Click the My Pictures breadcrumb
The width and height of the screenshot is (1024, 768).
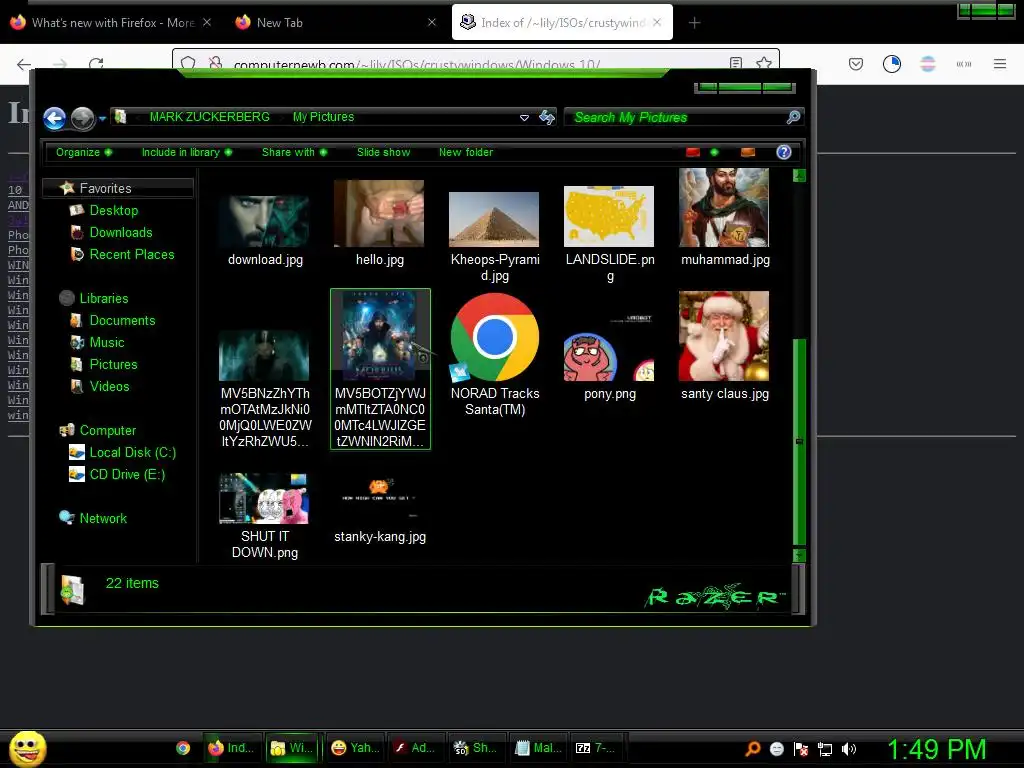point(323,117)
